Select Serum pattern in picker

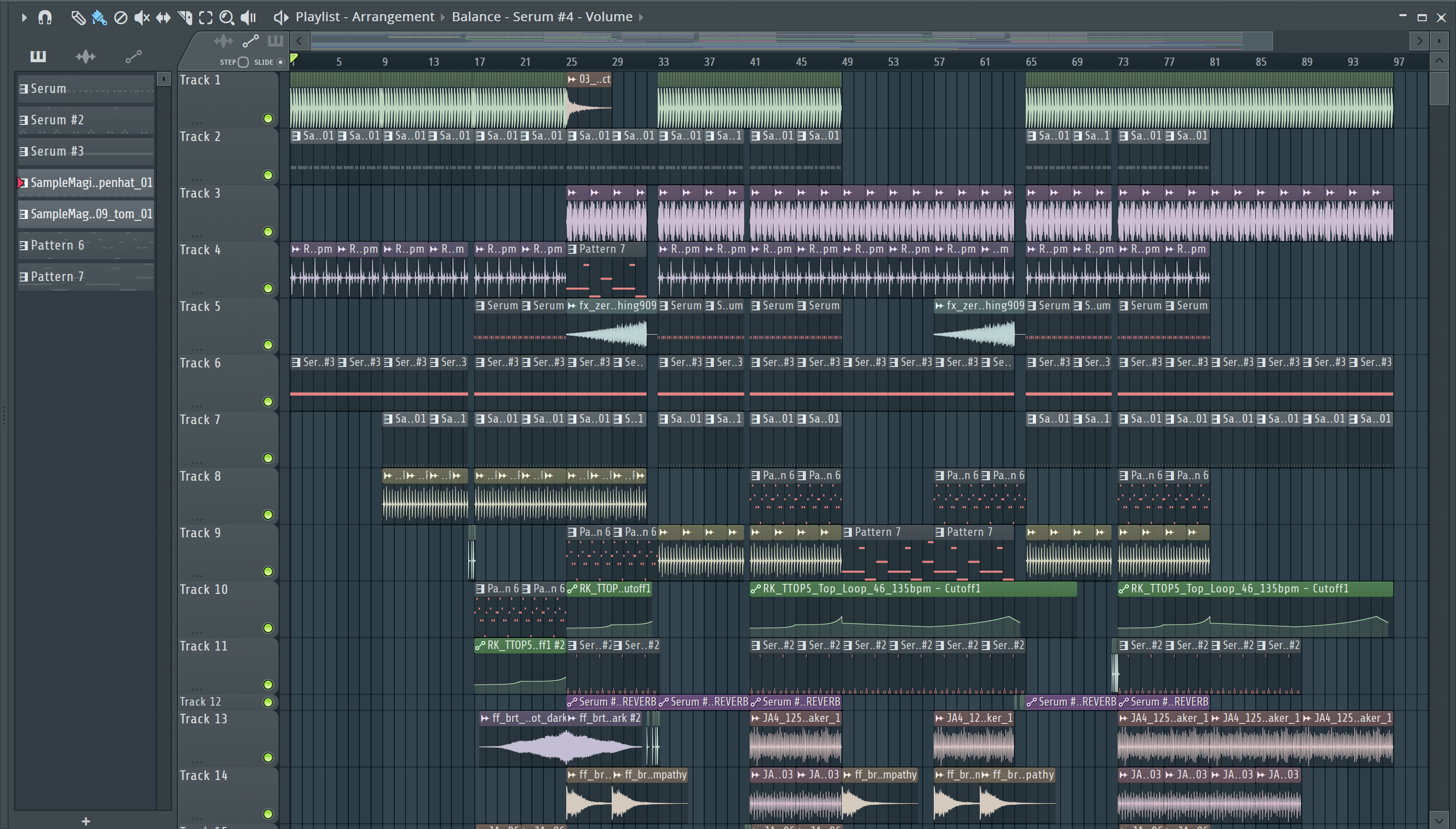click(85, 89)
